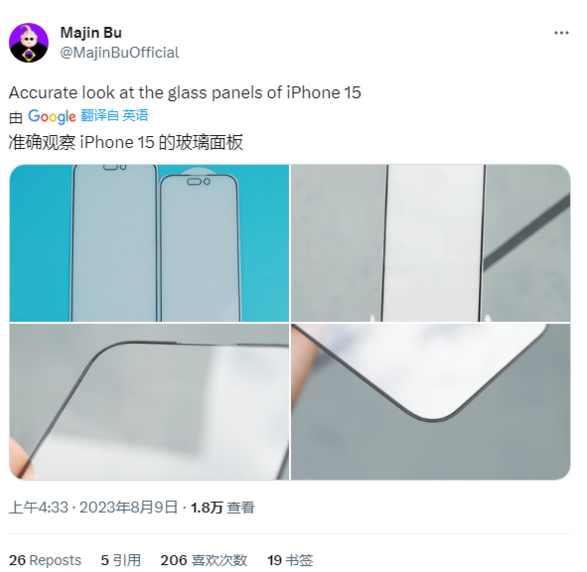Viewport: 587px width, 572px height.
Task: Open the top-right photo of panel edge
Action: point(431,243)
